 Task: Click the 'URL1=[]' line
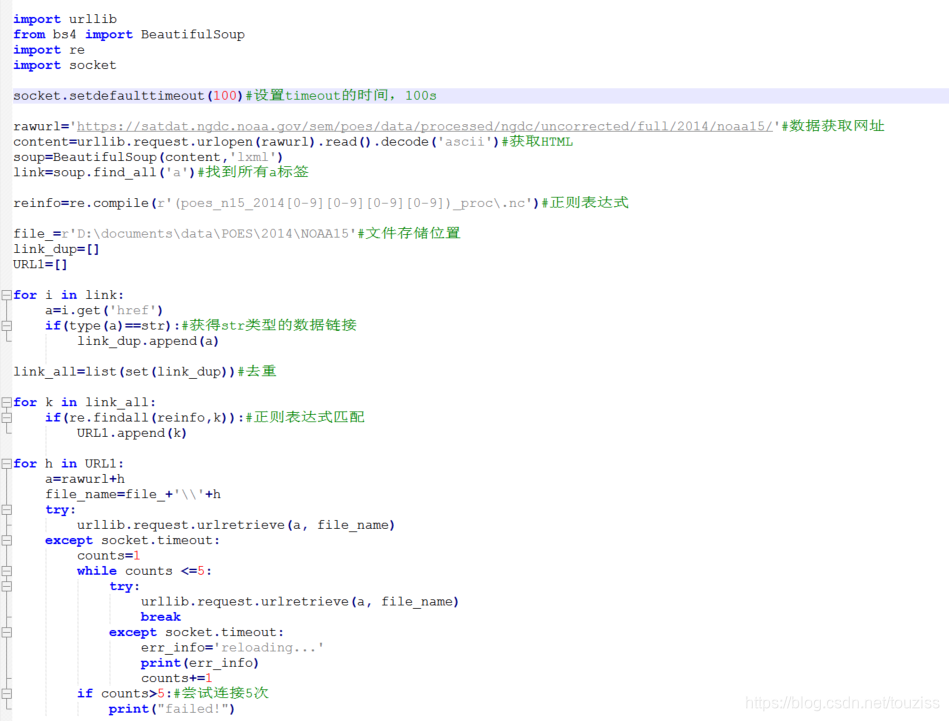pyautogui.click(x=41, y=264)
